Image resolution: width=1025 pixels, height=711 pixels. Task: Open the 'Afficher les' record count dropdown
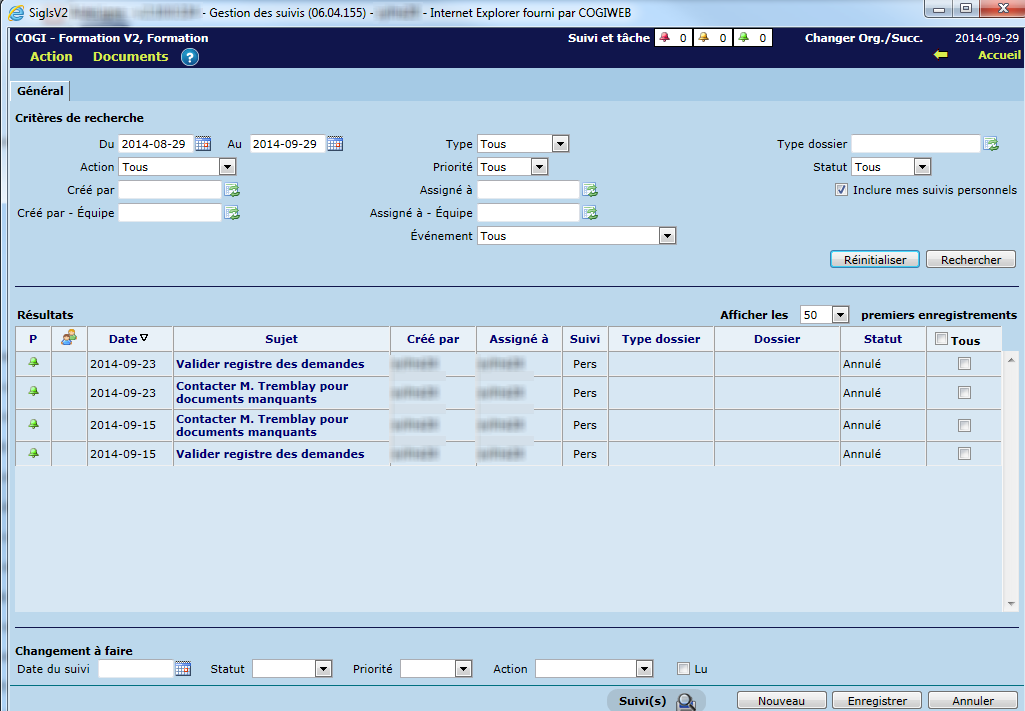pyautogui.click(x=840, y=315)
